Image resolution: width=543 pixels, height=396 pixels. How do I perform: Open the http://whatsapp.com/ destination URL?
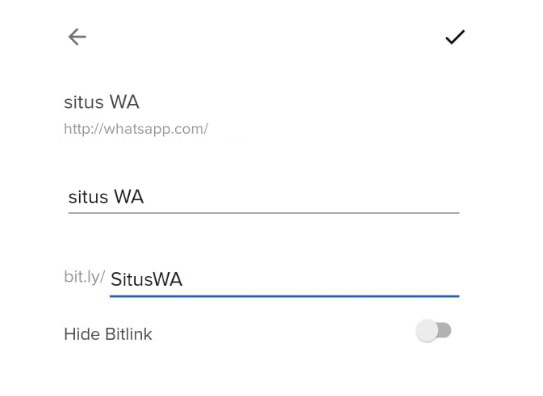click(136, 129)
